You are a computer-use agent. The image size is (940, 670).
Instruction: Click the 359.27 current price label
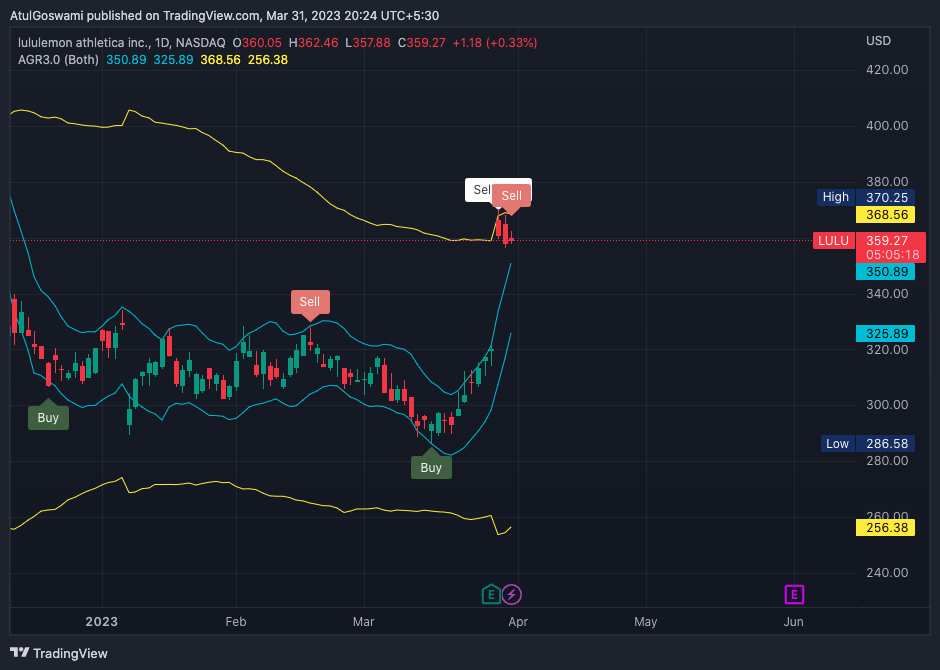[887, 240]
